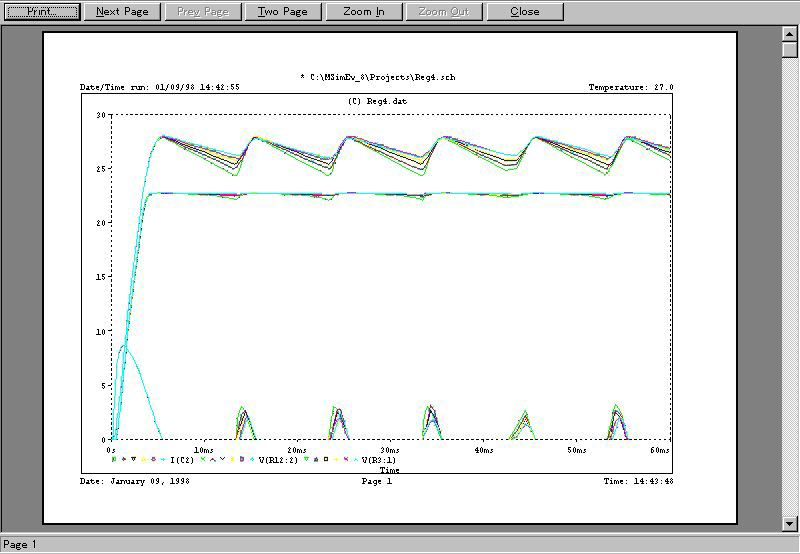Click the Page 1 status bar text
The image size is (800, 554).
coord(20,545)
